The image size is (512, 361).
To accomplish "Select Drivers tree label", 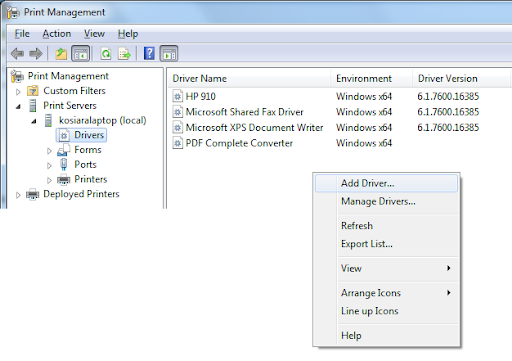I will [x=89, y=135].
